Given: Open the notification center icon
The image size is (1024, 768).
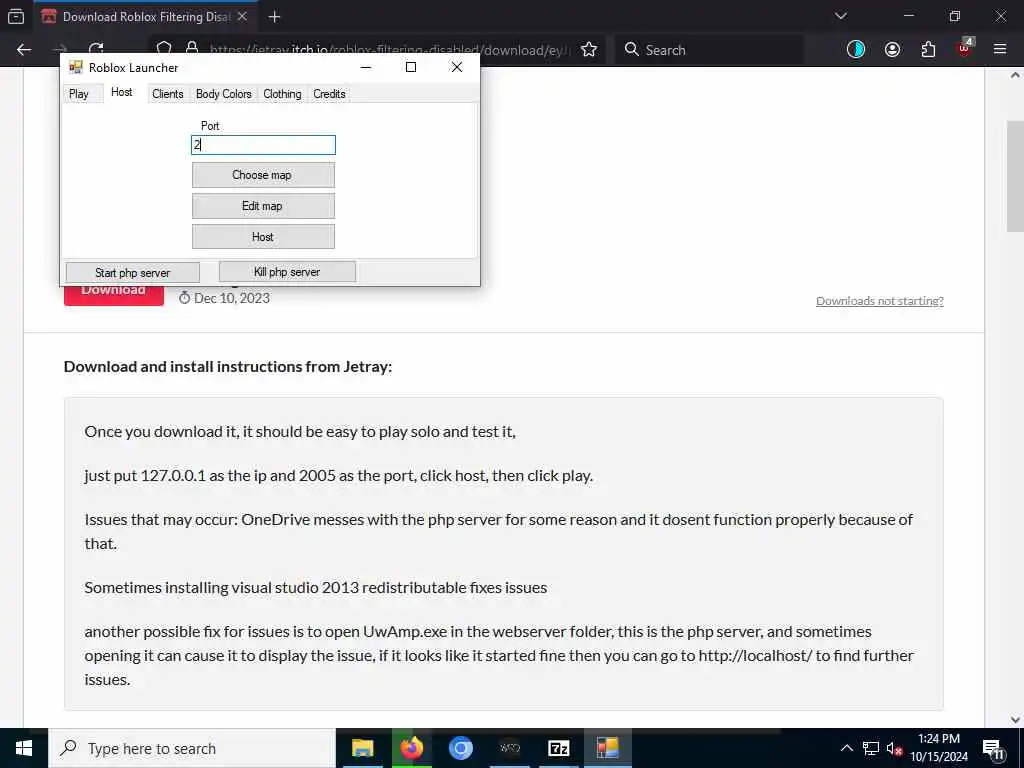Looking at the screenshot, I should click(993, 750).
